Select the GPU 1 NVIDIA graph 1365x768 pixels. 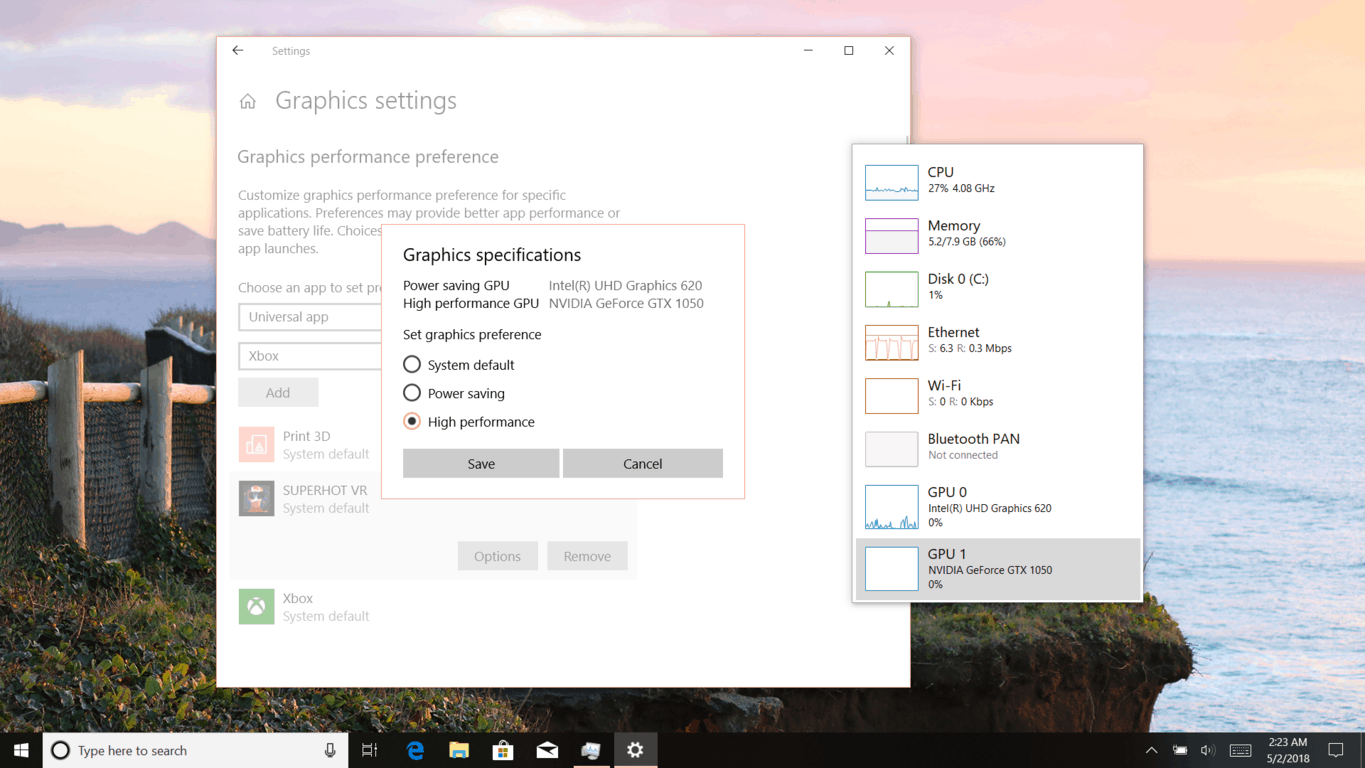pos(891,569)
